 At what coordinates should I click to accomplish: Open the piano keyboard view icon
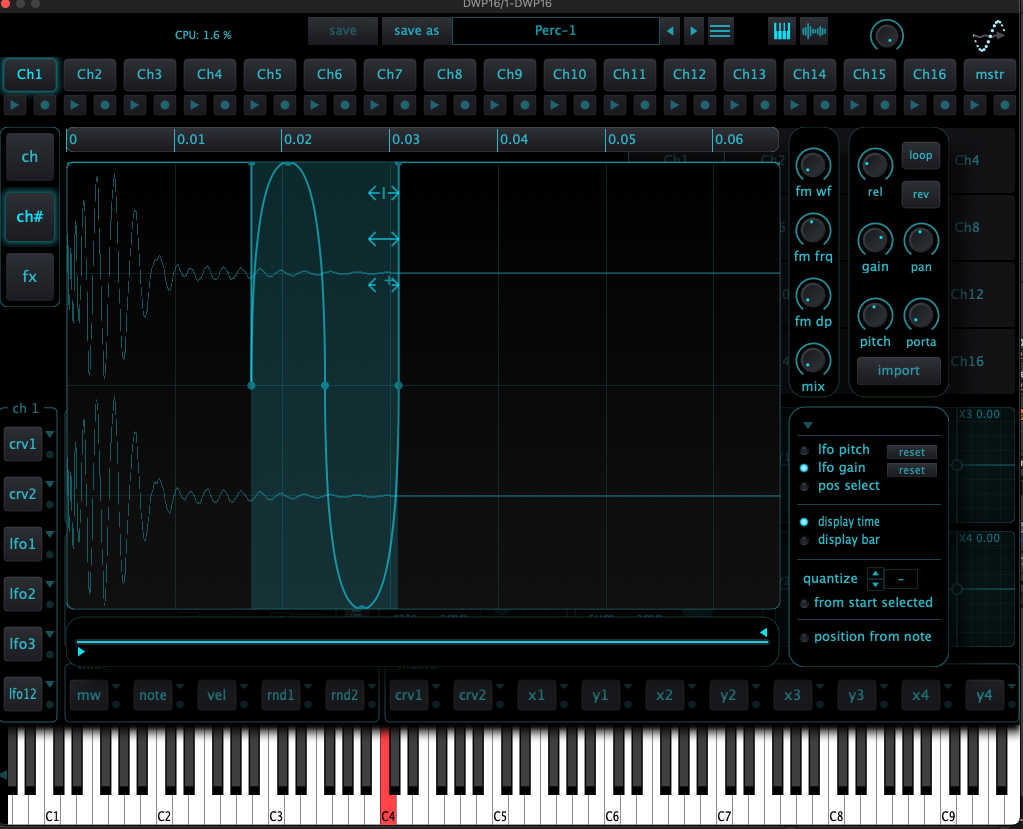point(782,31)
